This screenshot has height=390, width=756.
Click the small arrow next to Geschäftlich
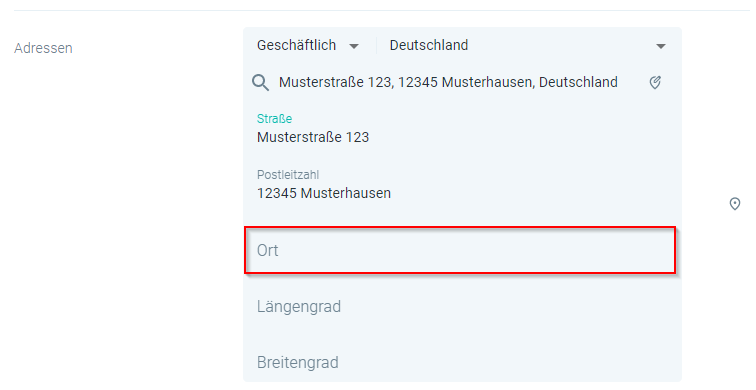coord(354,46)
